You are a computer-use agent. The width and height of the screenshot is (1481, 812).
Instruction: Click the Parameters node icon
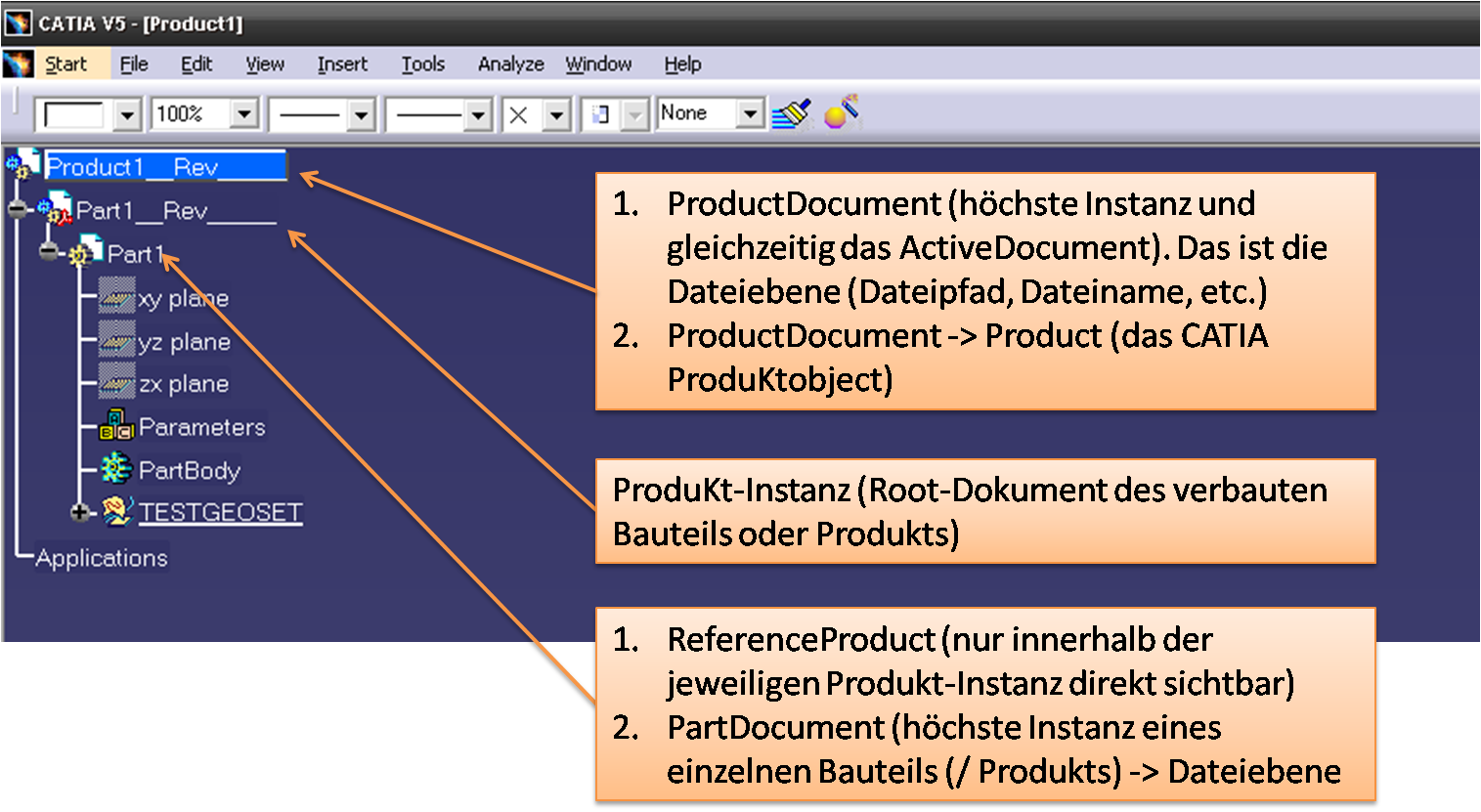tap(116, 425)
